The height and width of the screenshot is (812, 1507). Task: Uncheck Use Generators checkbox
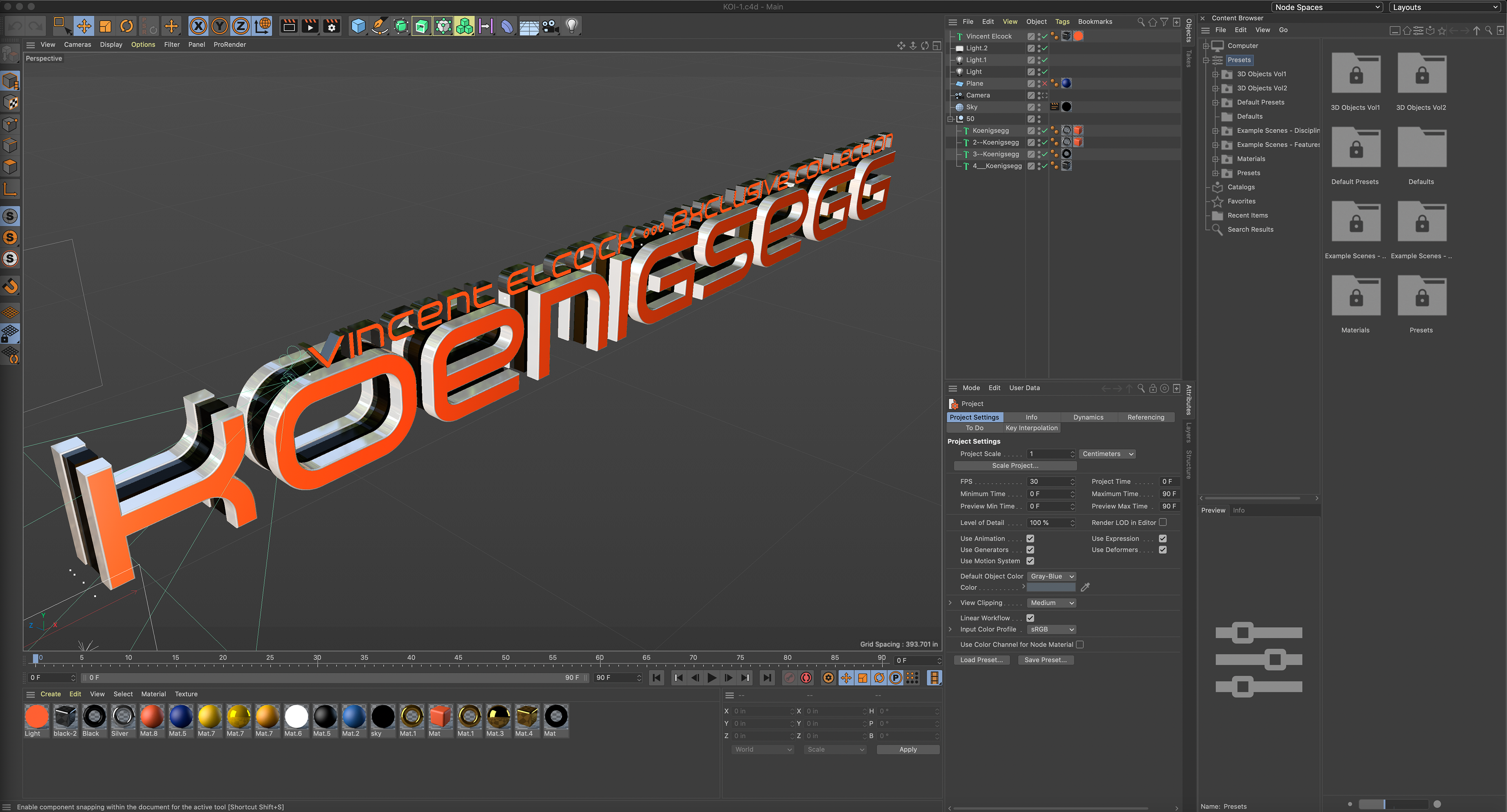(1030, 549)
